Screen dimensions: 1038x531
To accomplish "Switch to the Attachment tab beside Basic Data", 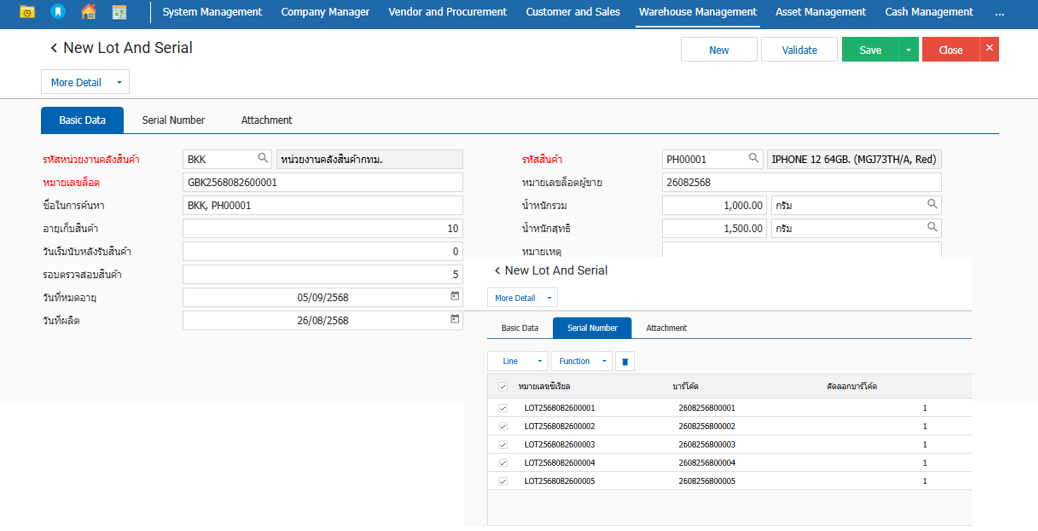I will (x=266, y=120).
